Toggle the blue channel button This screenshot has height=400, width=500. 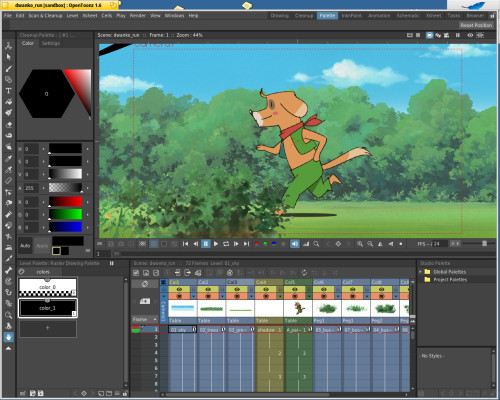(274, 244)
